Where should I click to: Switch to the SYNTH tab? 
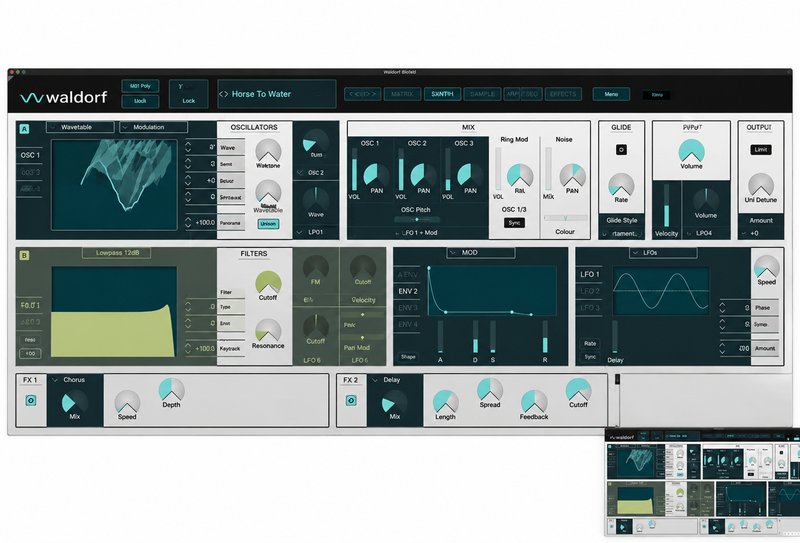pyautogui.click(x=442, y=94)
